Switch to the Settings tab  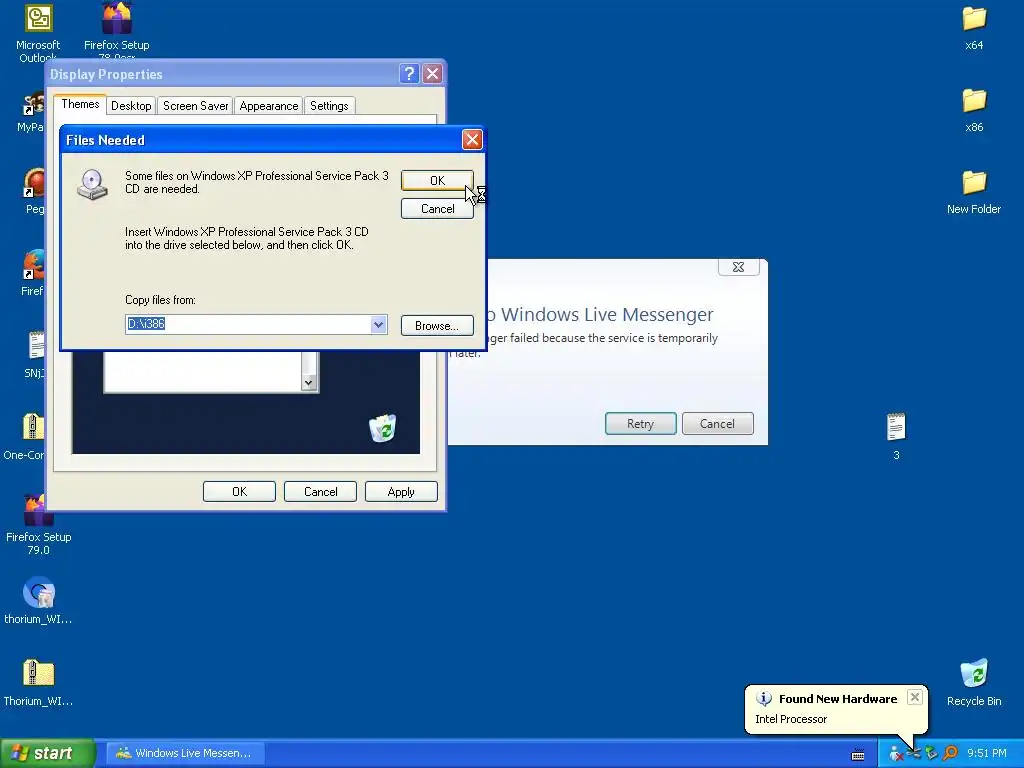coord(329,106)
